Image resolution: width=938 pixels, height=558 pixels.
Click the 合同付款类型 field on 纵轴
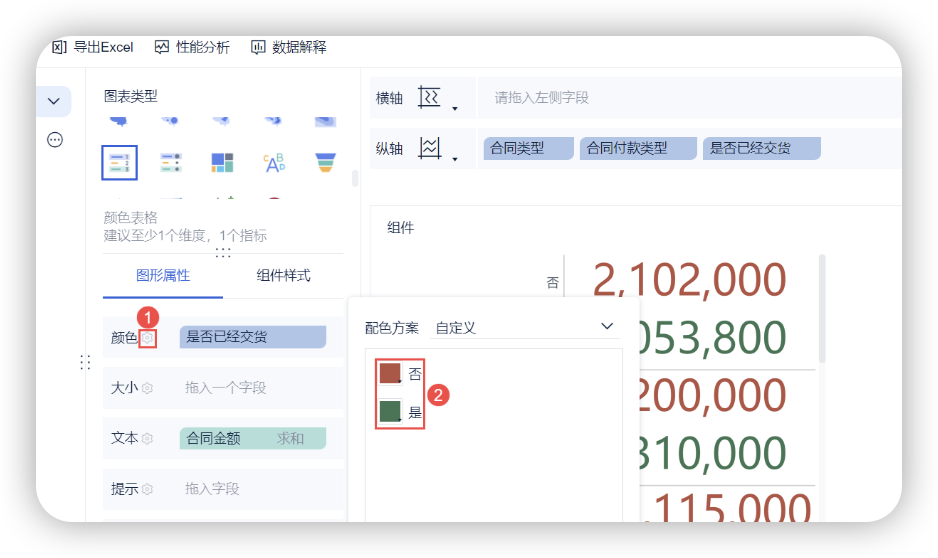tap(637, 149)
